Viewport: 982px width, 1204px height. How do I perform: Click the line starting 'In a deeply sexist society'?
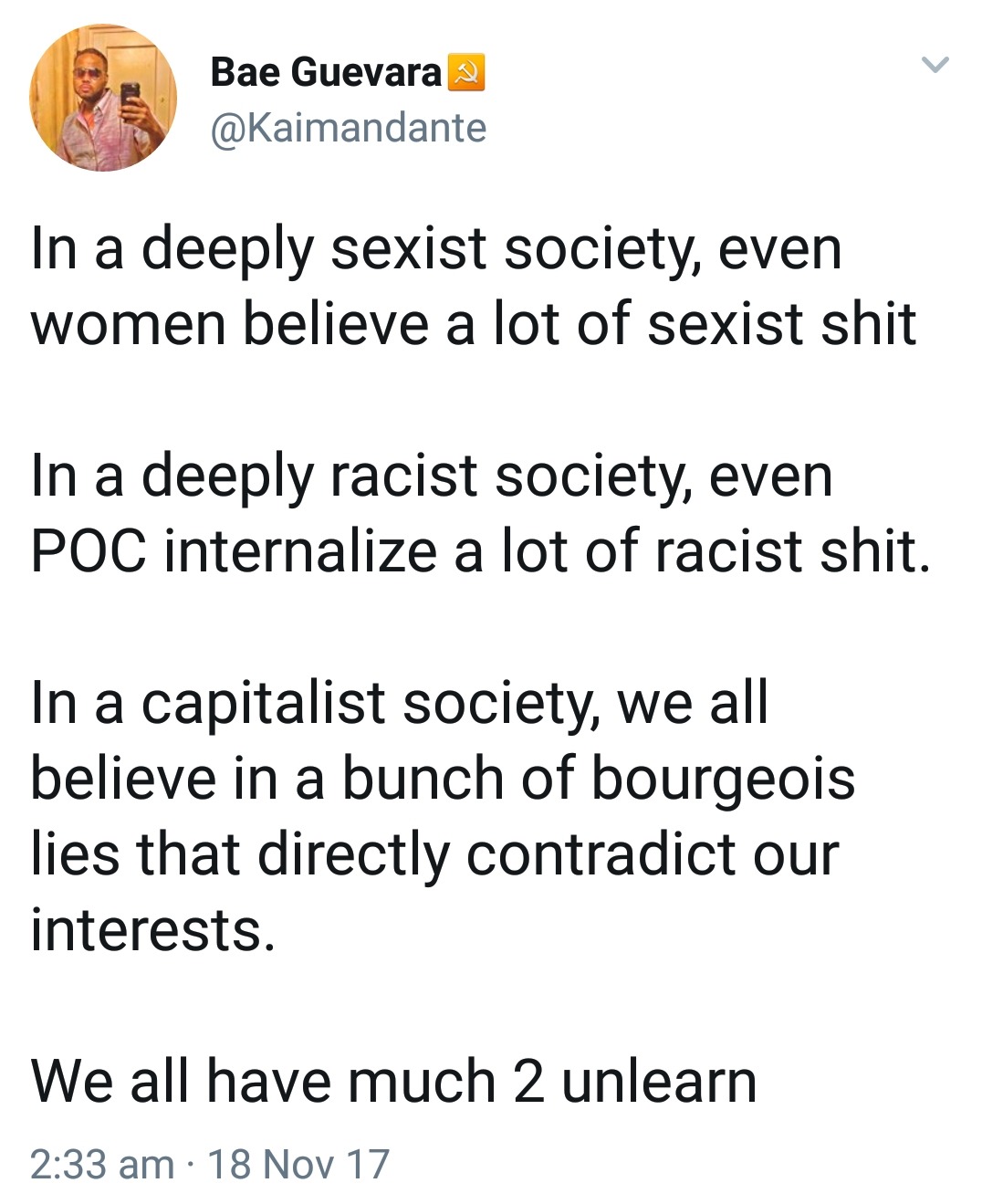coord(435,248)
